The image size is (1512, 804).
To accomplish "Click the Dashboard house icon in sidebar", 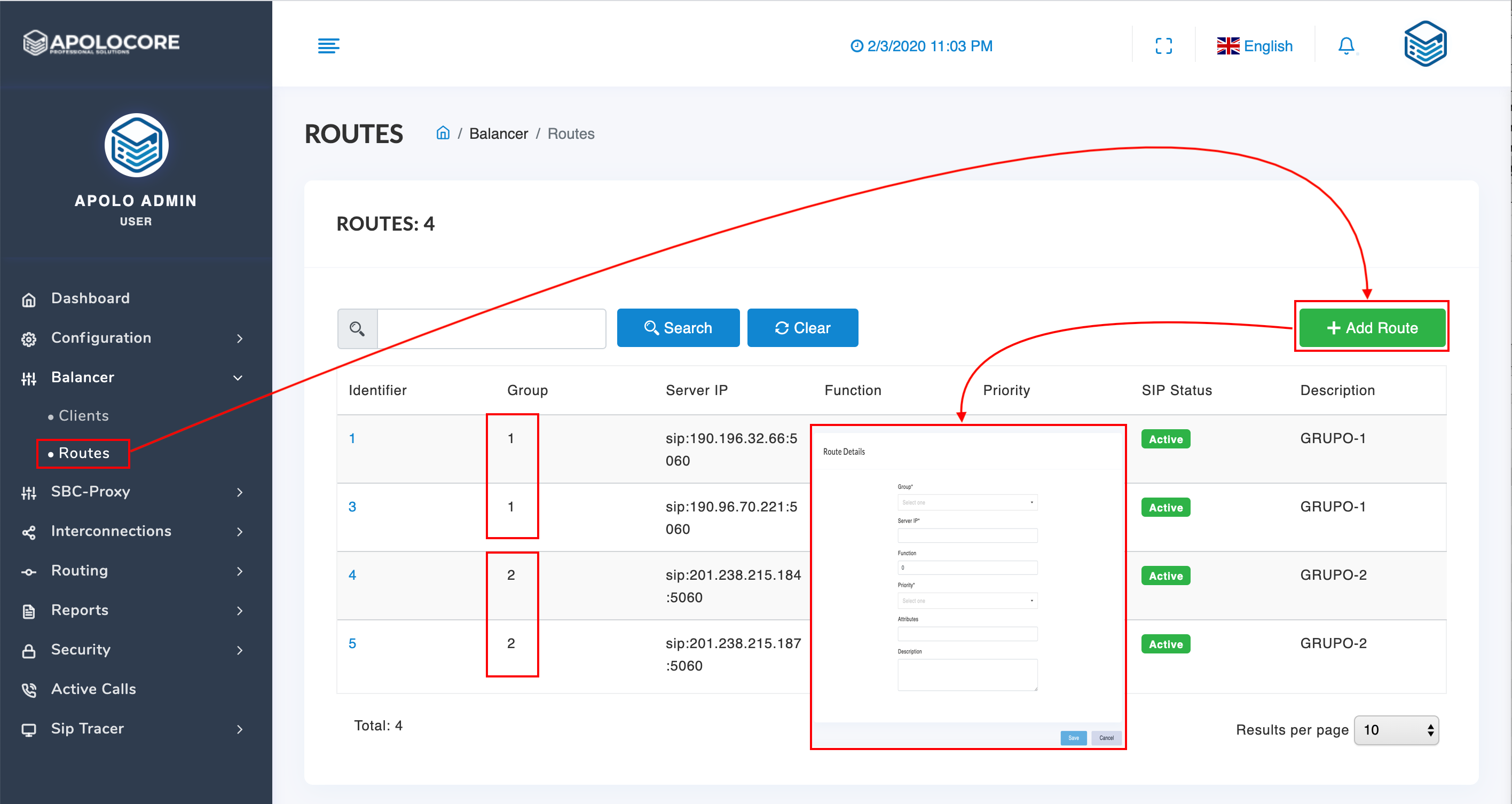I will coord(29,300).
